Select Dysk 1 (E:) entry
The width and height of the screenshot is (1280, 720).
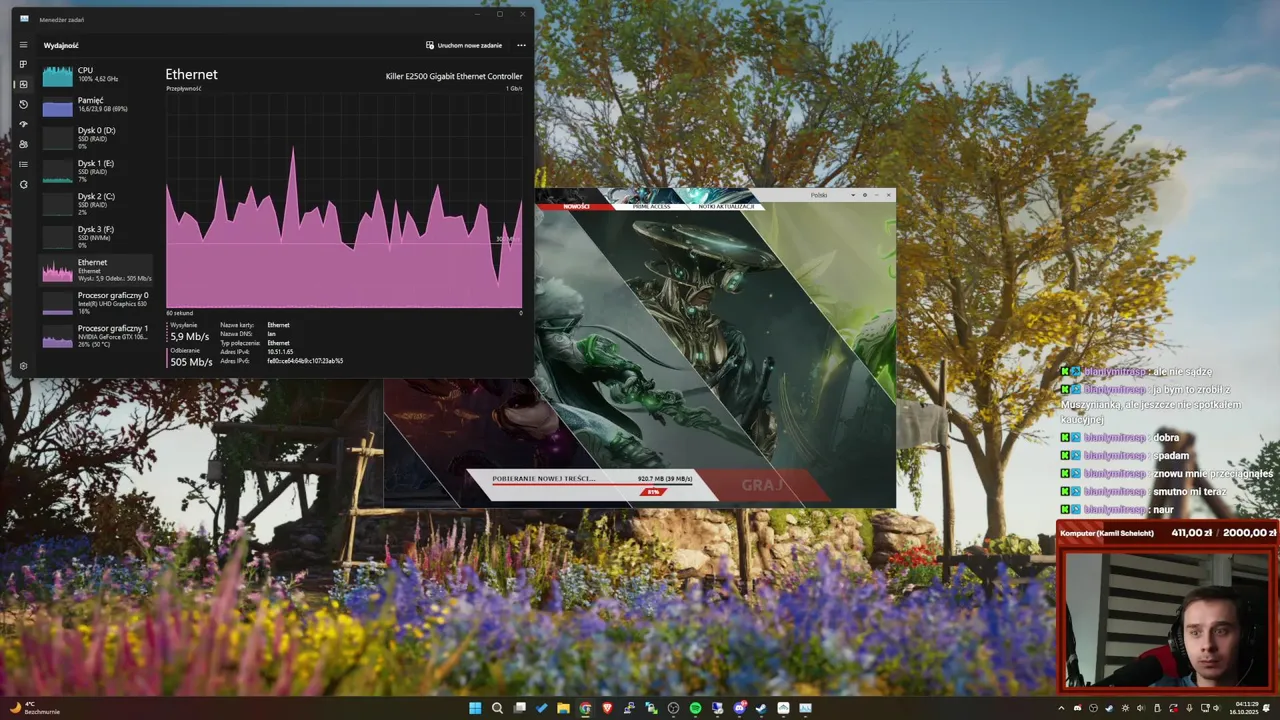coord(96,171)
